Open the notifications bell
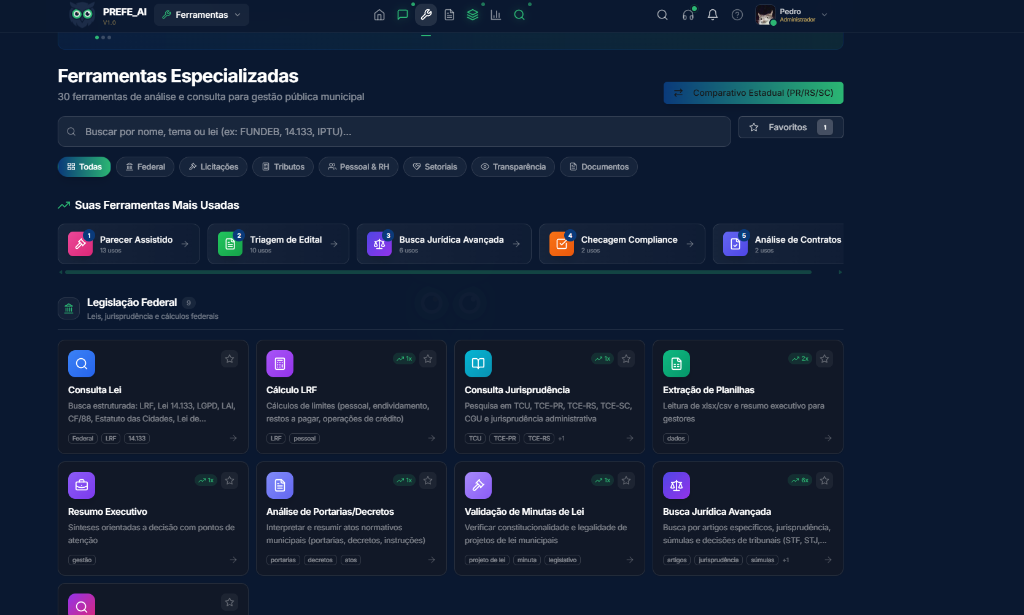Screen dimensions: 1024x615 pyautogui.click(x=712, y=14)
